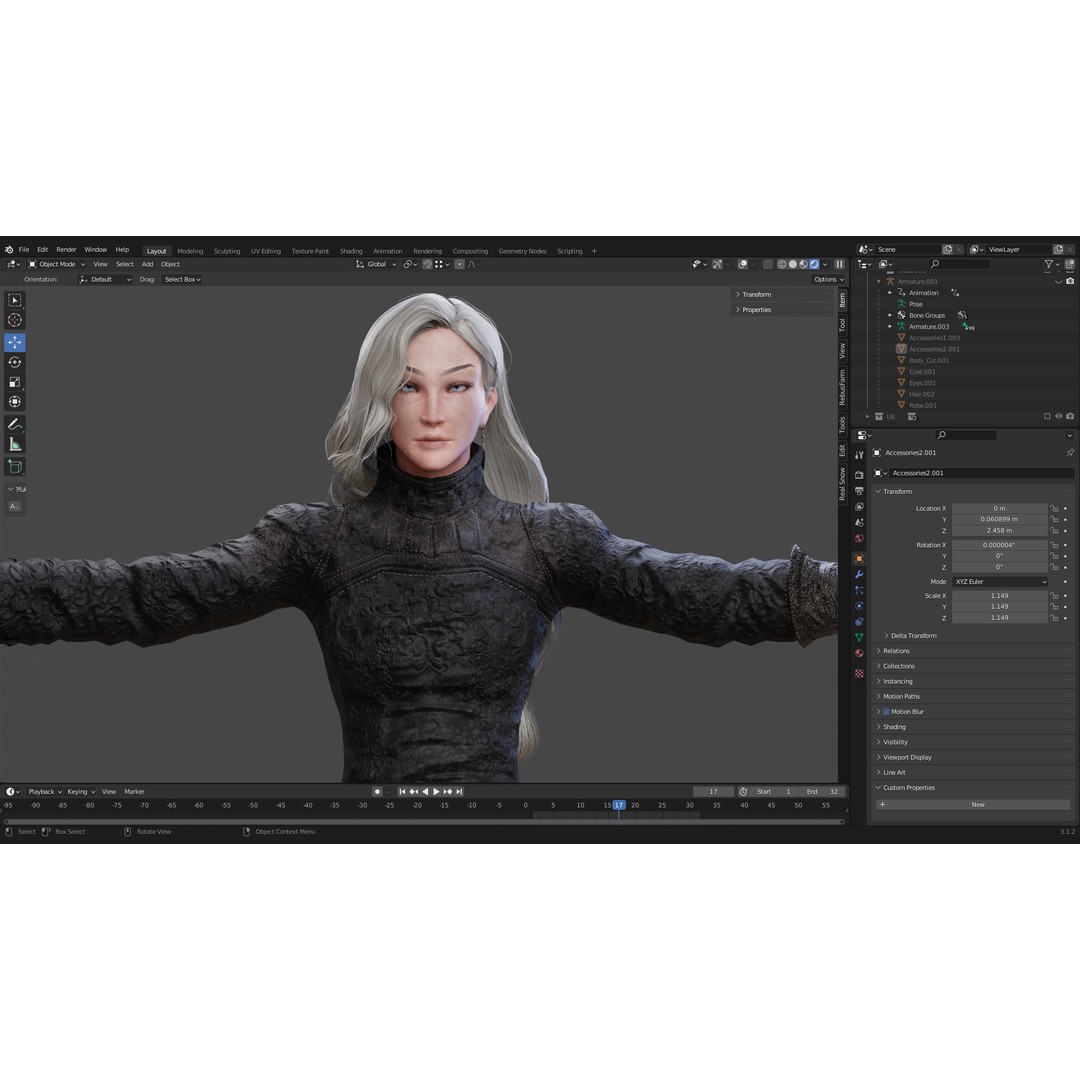Activate the Scale tool
This screenshot has width=1080, height=1080.
[14, 382]
